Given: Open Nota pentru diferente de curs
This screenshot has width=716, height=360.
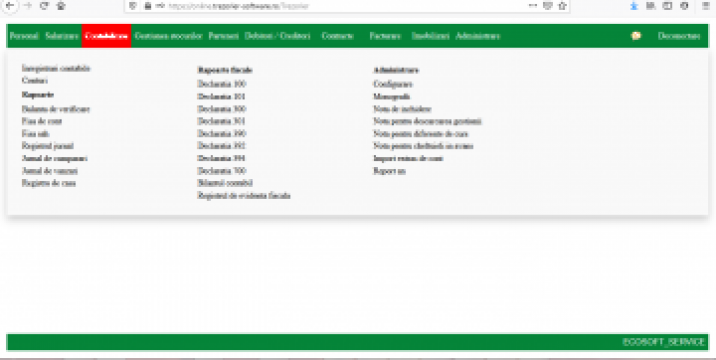Looking at the screenshot, I should [x=421, y=134].
